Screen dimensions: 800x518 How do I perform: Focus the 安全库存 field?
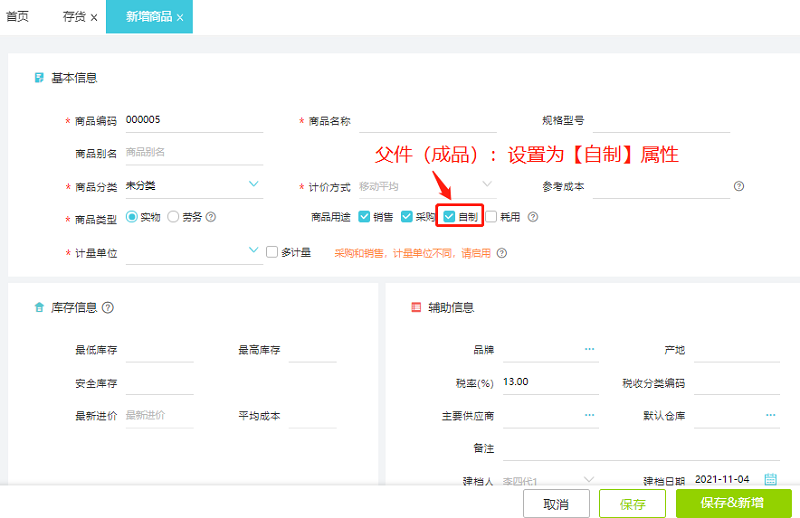click(160, 383)
